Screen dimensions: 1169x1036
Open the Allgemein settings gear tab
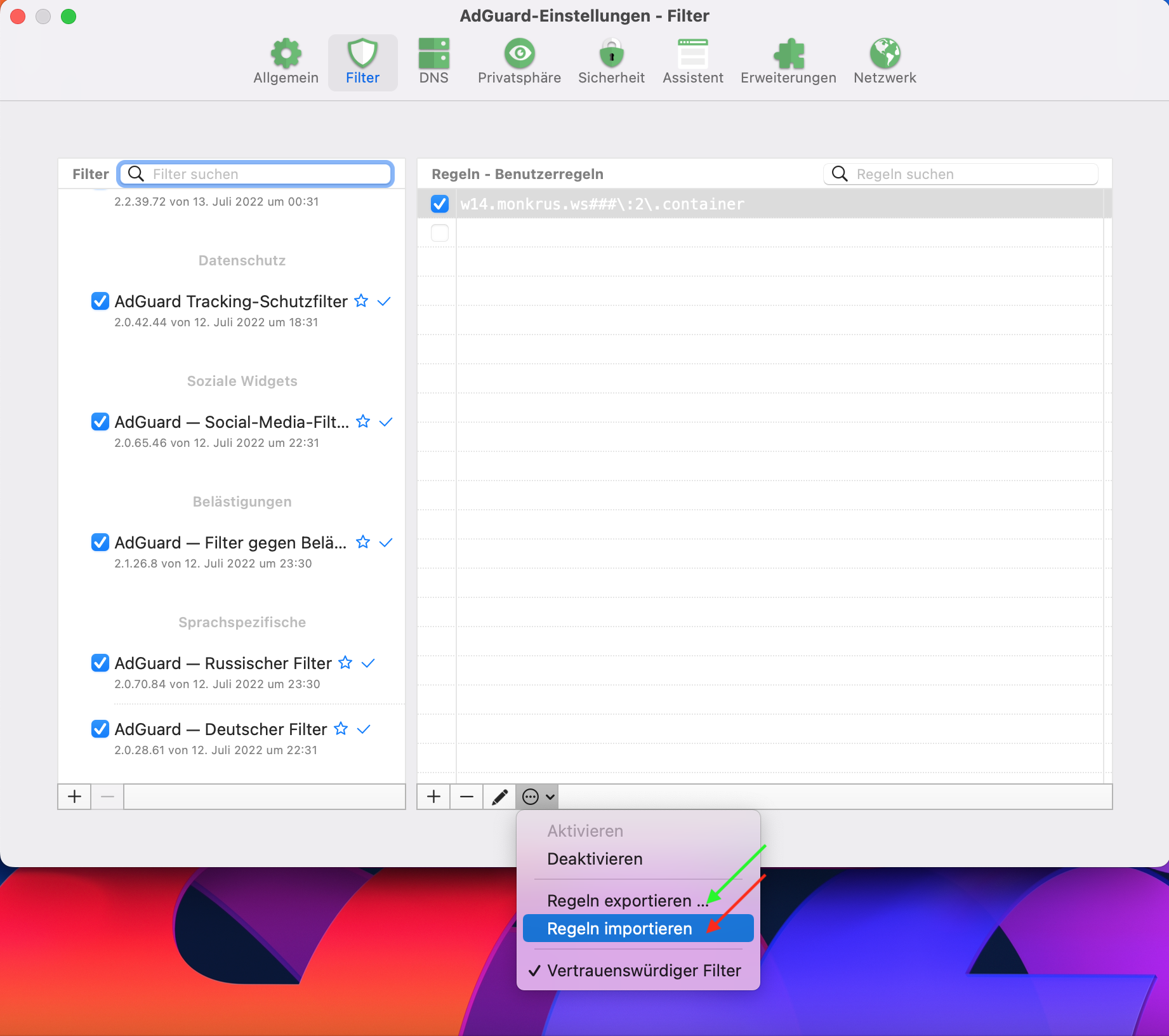(x=286, y=62)
